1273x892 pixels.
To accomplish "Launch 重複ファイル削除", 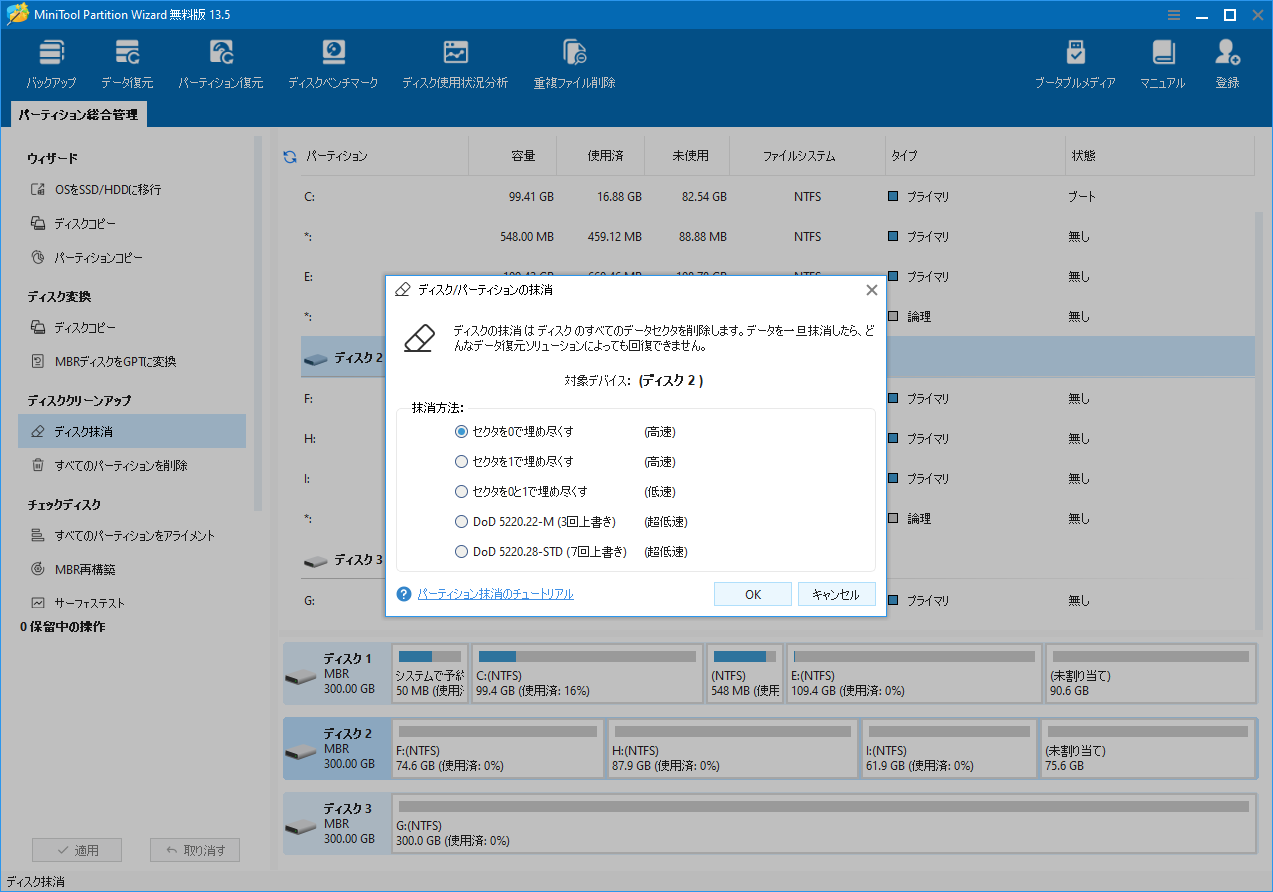I will [x=573, y=60].
